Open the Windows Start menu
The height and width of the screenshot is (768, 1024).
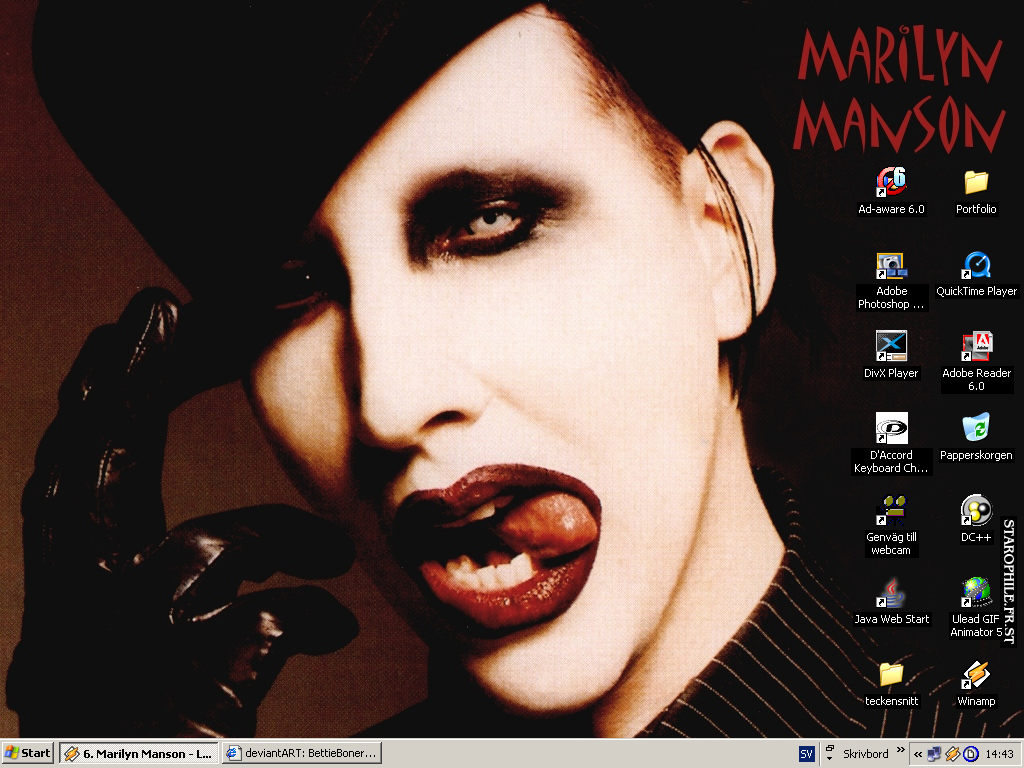pyautogui.click(x=27, y=754)
